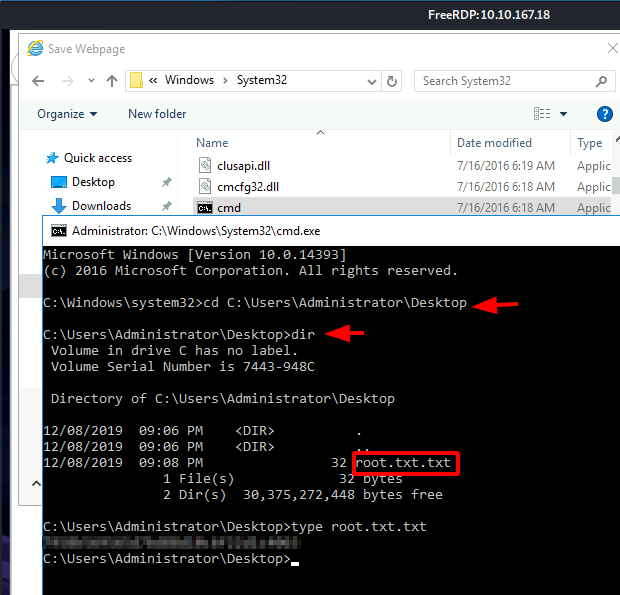The width and height of the screenshot is (620, 595).
Task: Go up one folder level arrow
Action: pyautogui.click(x=112, y=81)
